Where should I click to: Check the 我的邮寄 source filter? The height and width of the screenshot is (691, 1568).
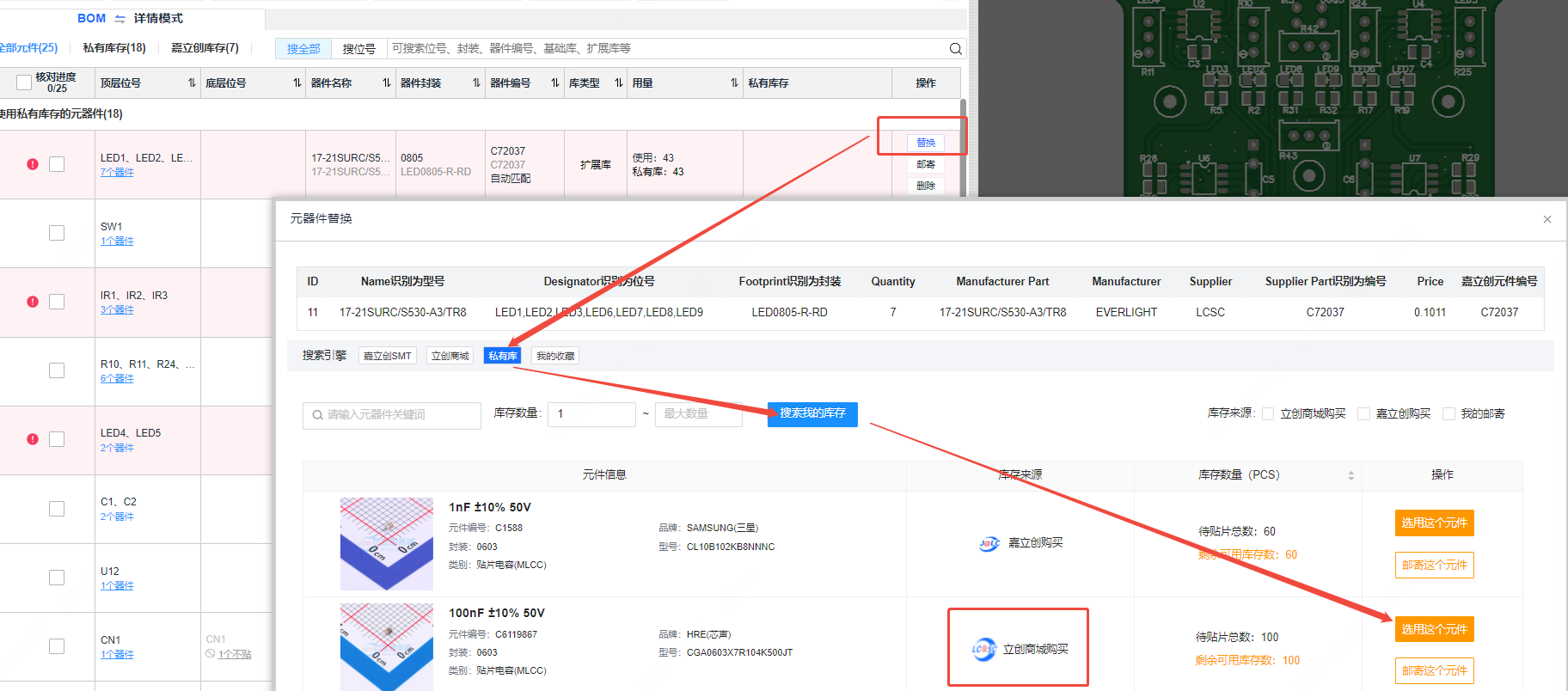1449,414
